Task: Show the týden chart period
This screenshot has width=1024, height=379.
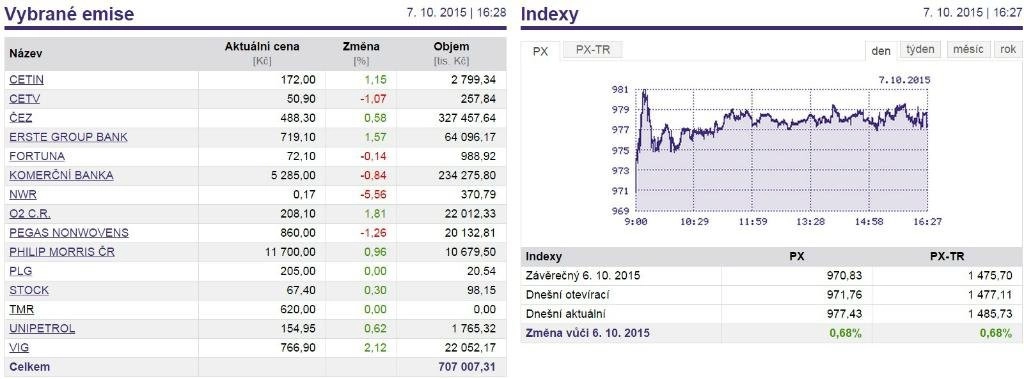Action: [921, 50]
